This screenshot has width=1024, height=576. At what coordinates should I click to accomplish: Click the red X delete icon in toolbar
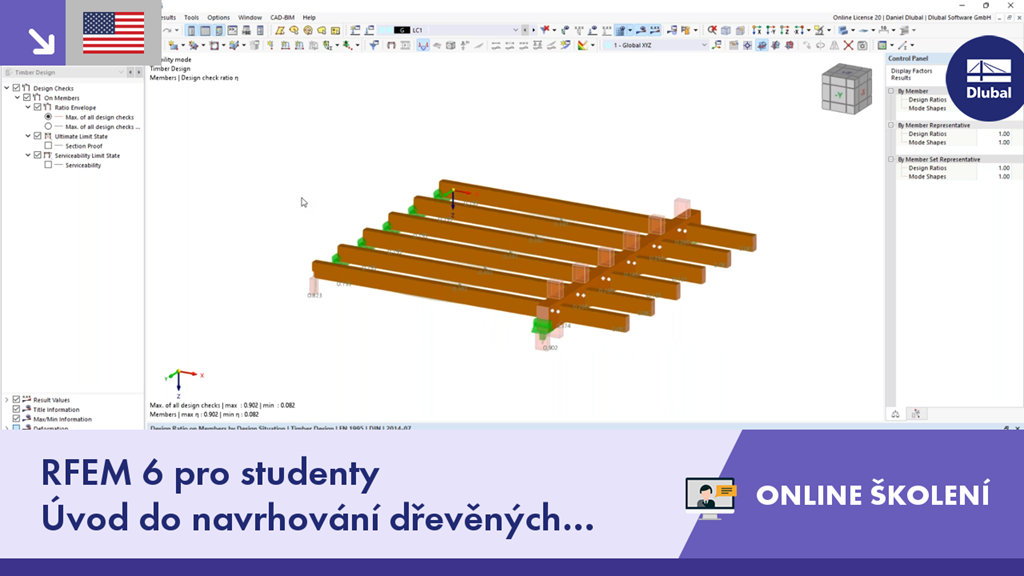(x=848, y=45)
